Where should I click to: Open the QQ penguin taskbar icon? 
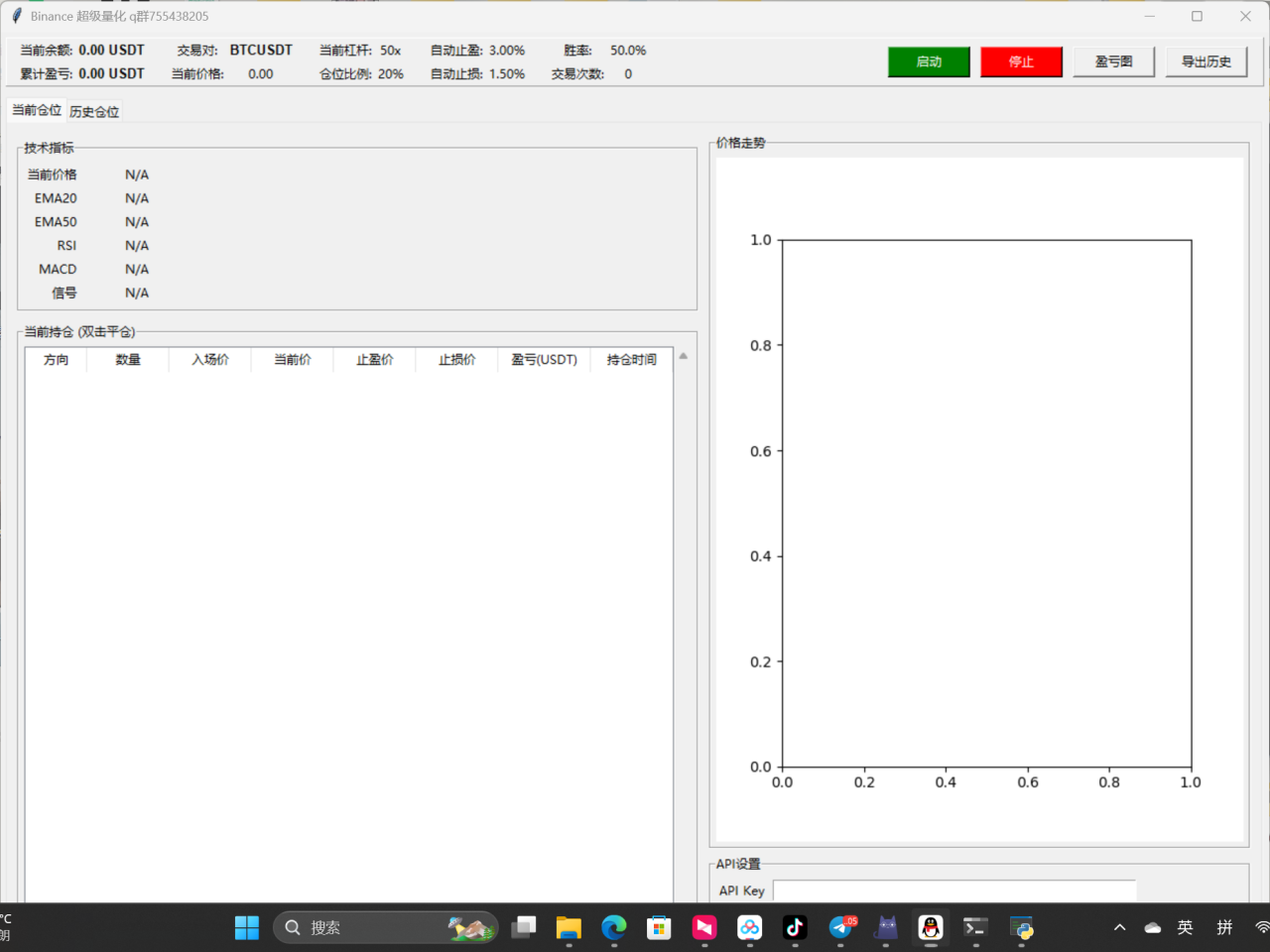coord(931,927)
